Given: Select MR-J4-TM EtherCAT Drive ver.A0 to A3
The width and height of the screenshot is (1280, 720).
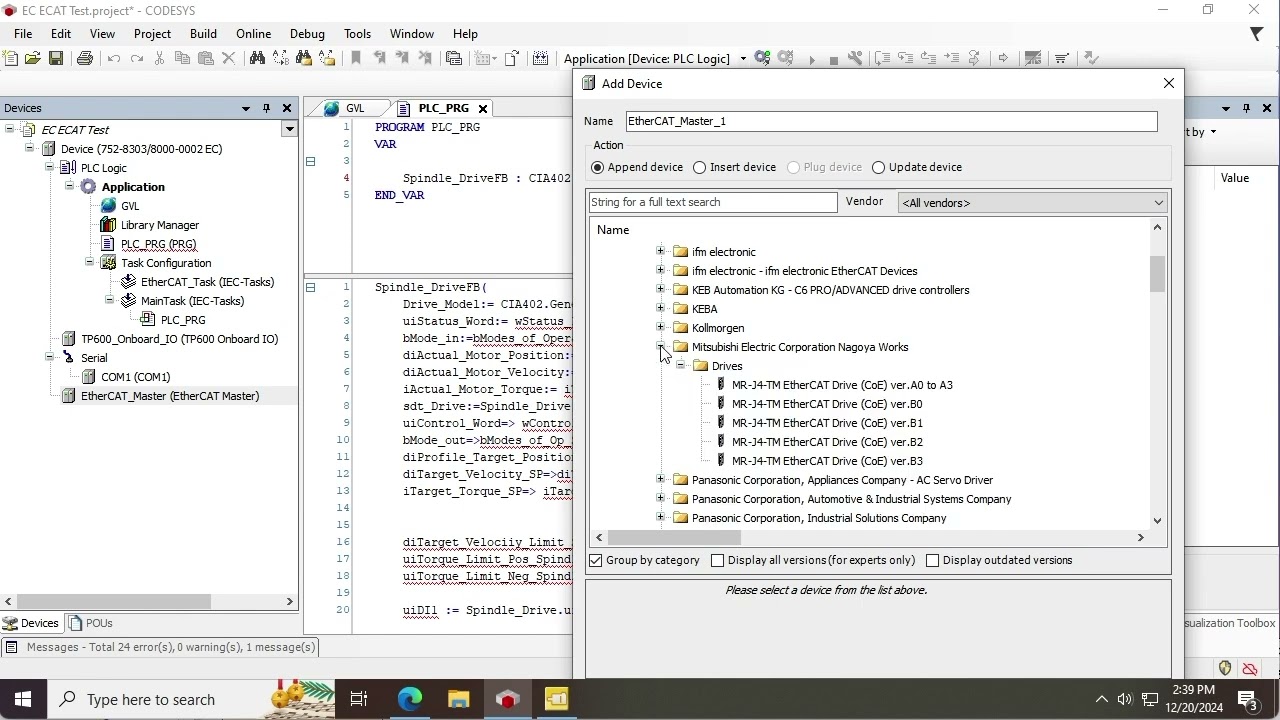Looking at the screenshot, I should pyautogui.click(x=842, y=385).
